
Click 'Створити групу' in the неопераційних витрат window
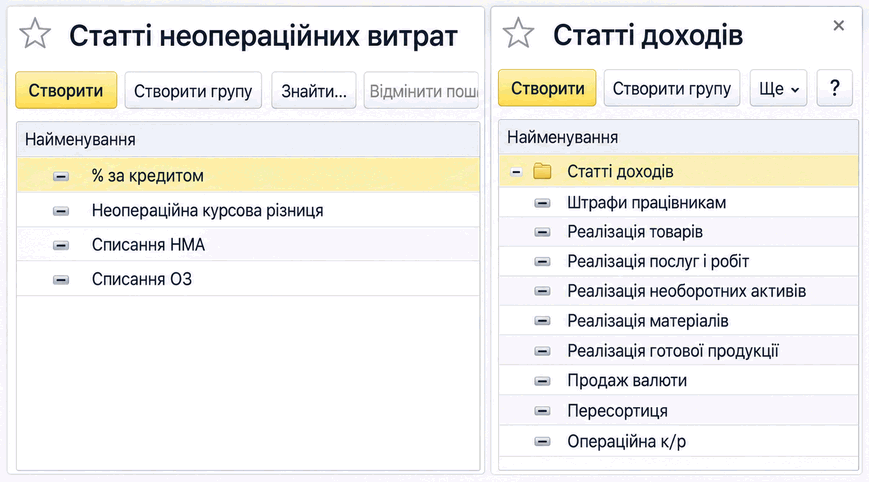click(x=193, y=90)
